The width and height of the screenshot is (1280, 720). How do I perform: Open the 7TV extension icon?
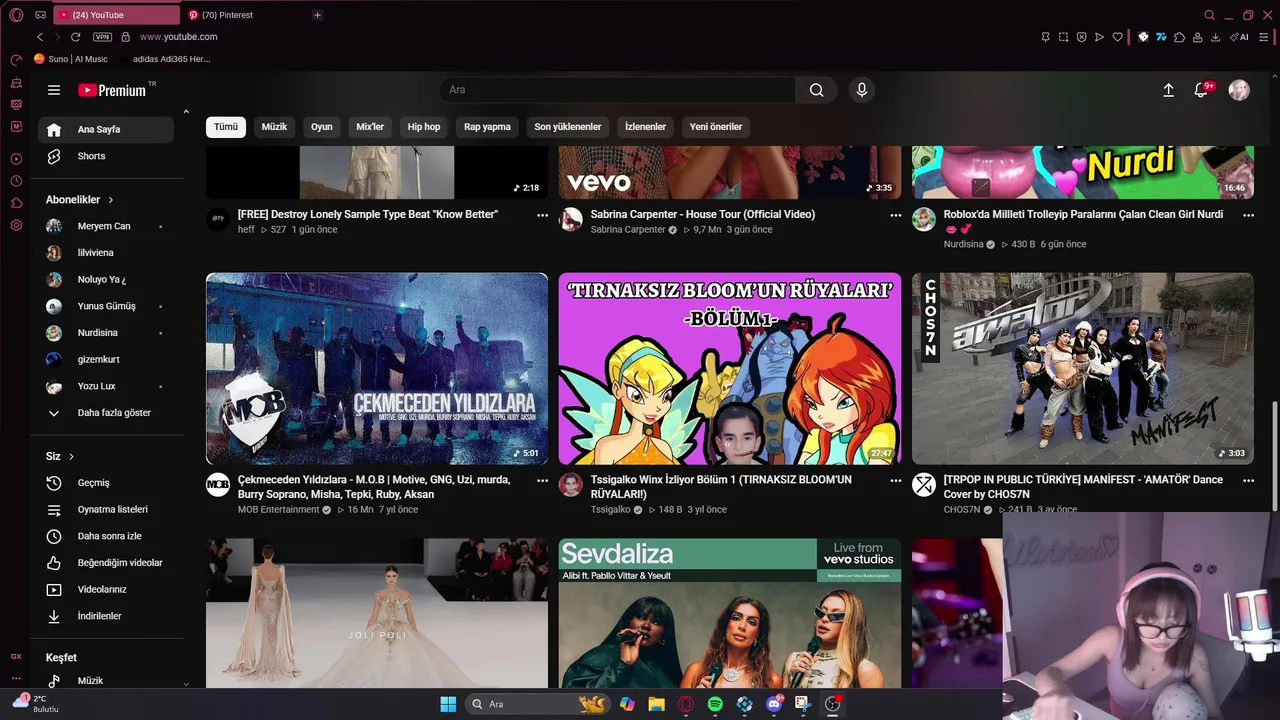(x=1162, y=37)
